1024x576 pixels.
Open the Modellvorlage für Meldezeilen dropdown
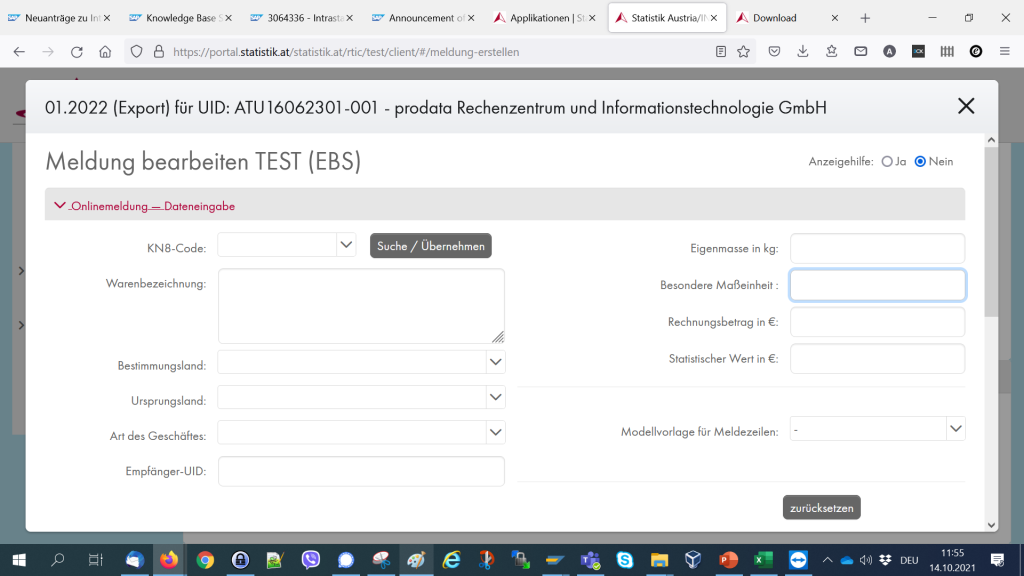[954, 428]
